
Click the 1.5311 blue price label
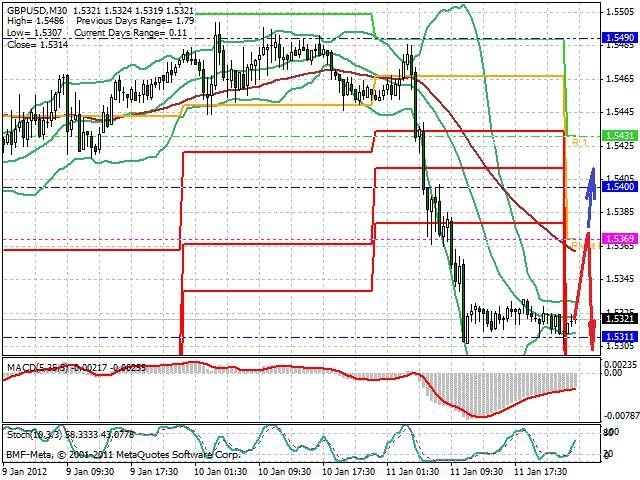coord(620,336)
